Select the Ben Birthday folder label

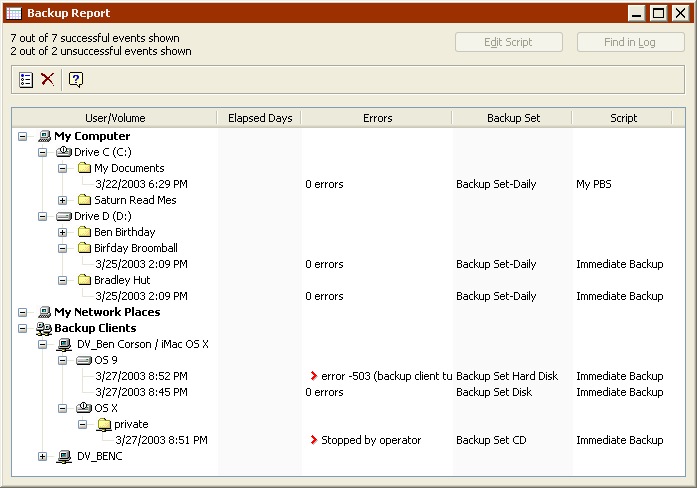(124, 232)
